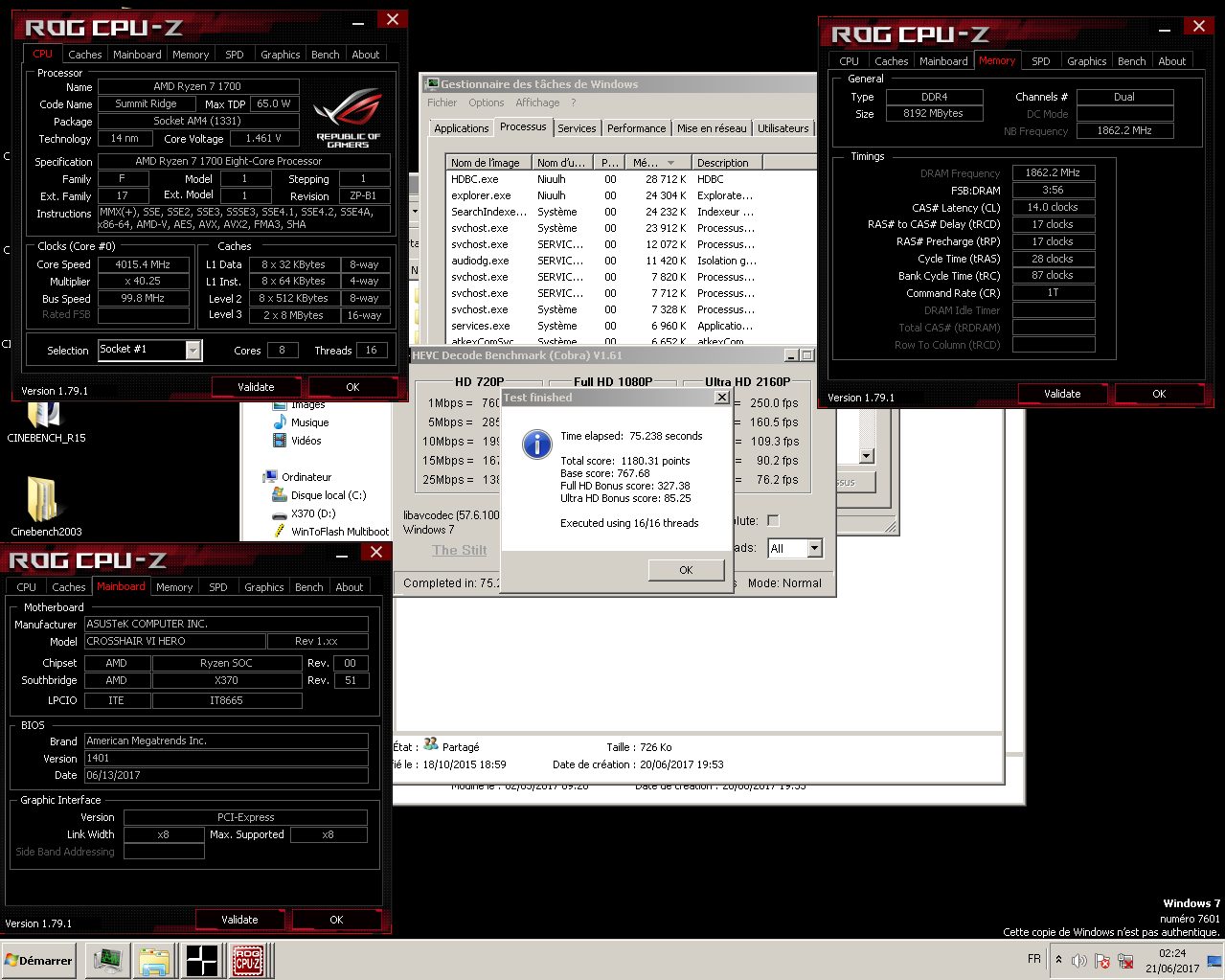Open Affichage menu in Task Manager

[538, 103]
